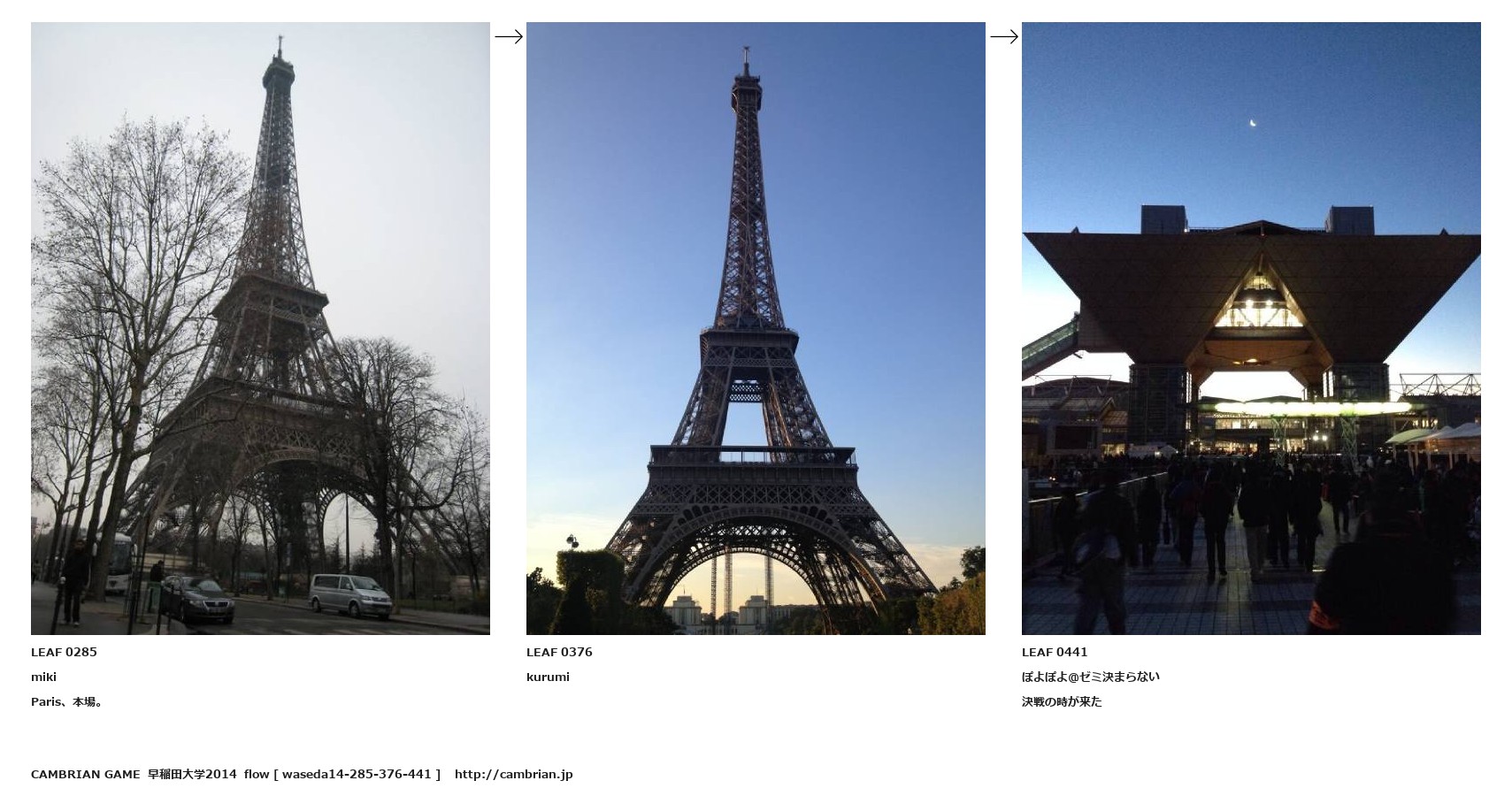Image resolution: width=1512 pixels, height=796 pixels.
Task: Click the author name kurumi
Action: point(548,677)
